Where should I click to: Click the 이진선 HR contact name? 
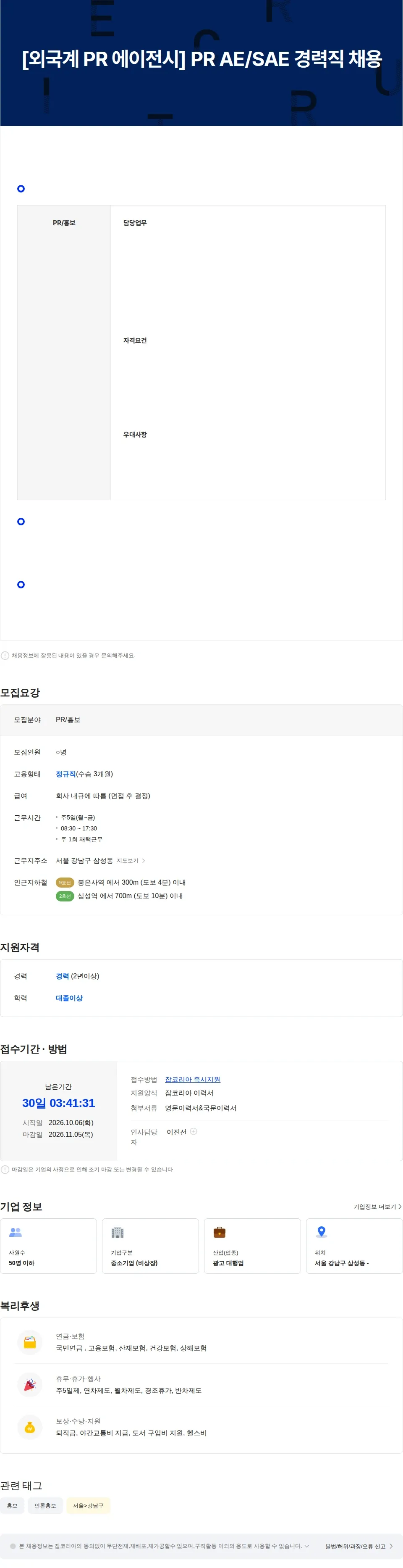(176, 1132)
